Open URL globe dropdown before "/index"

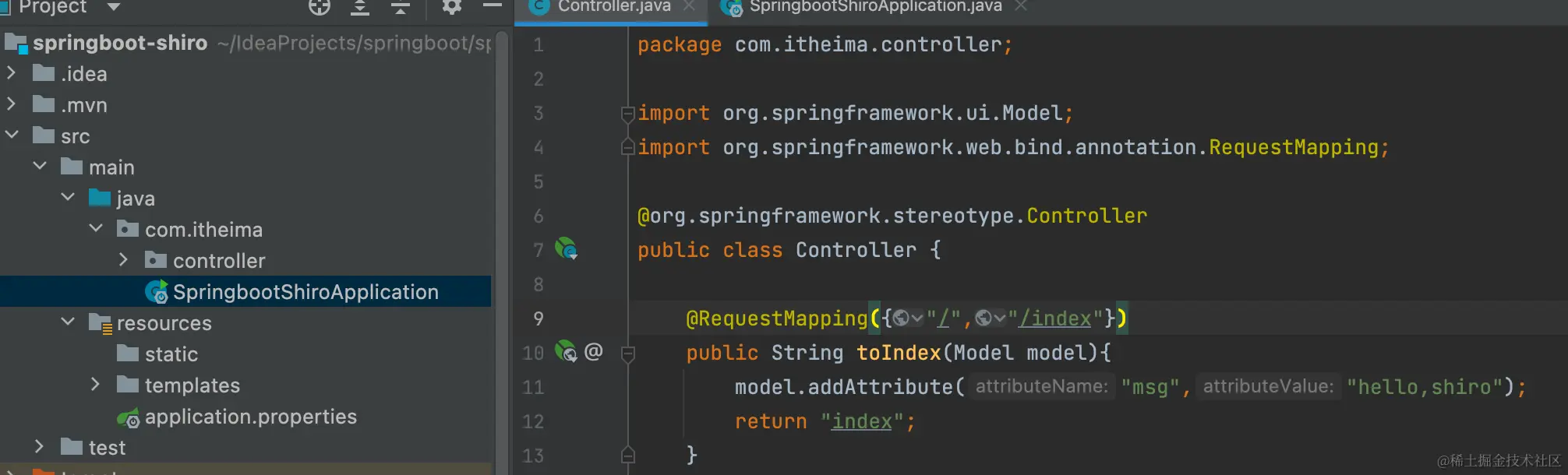click(990, 318)
